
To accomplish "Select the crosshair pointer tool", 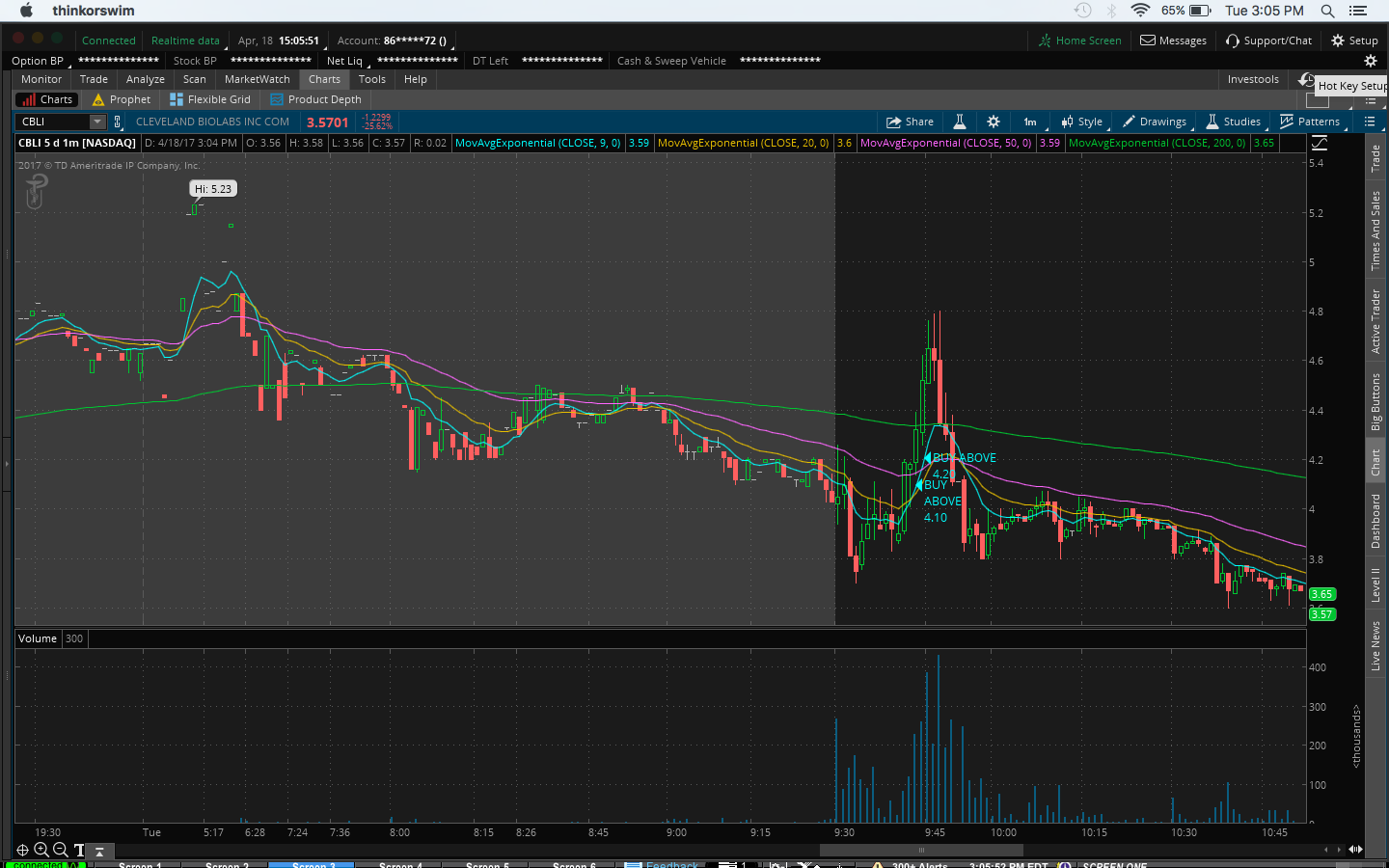I will coord(22,850).
